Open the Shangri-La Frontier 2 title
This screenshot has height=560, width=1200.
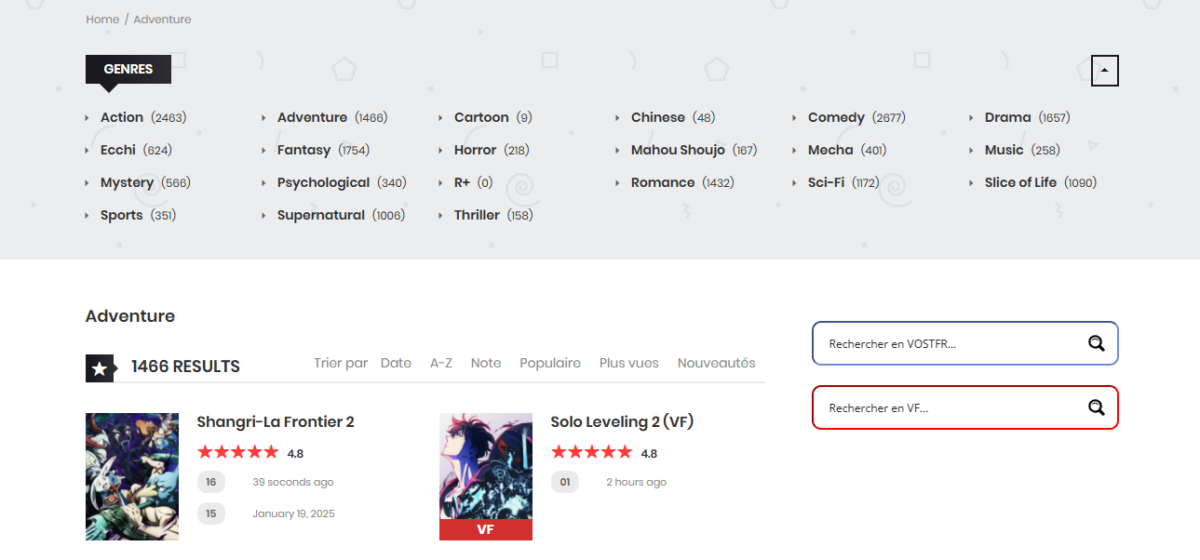276,422
